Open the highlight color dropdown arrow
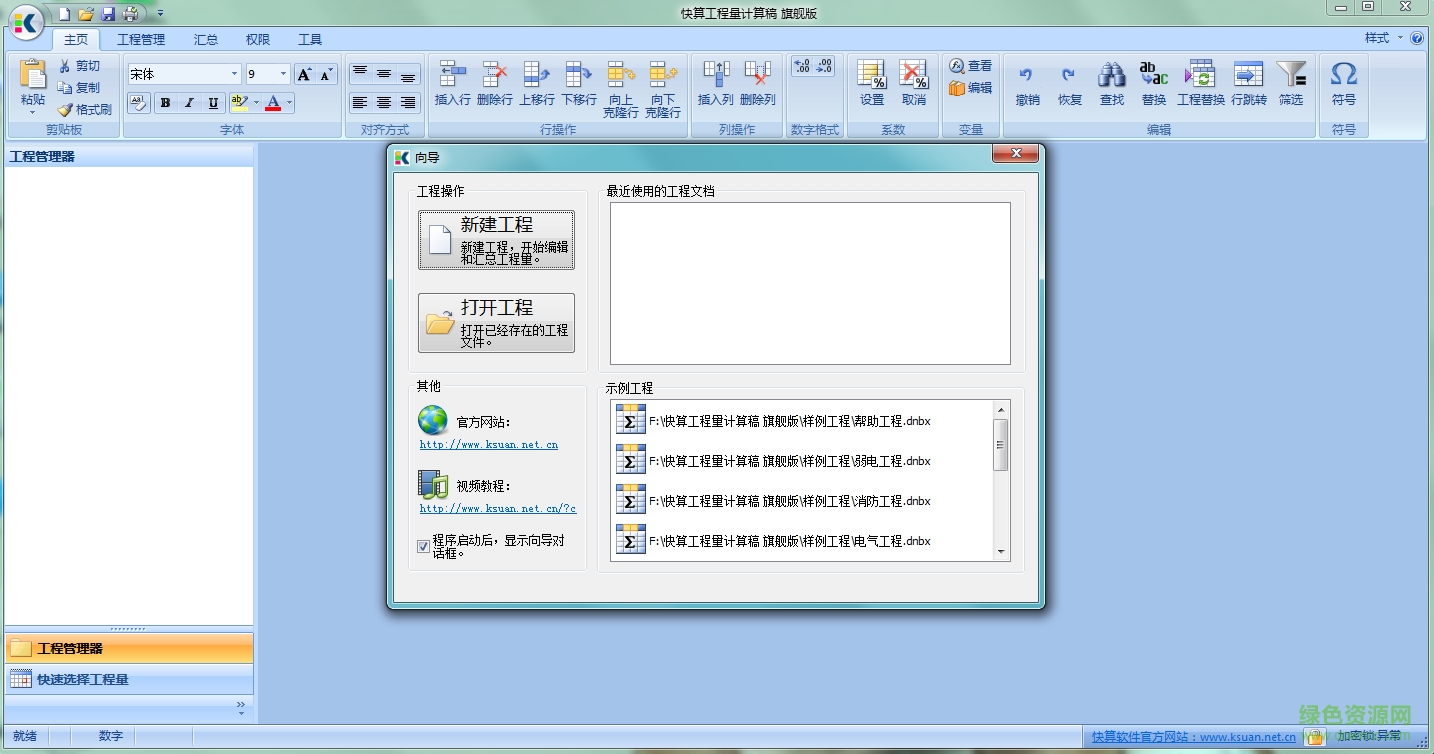The image size is (1434, 754). tap(256, 103)
